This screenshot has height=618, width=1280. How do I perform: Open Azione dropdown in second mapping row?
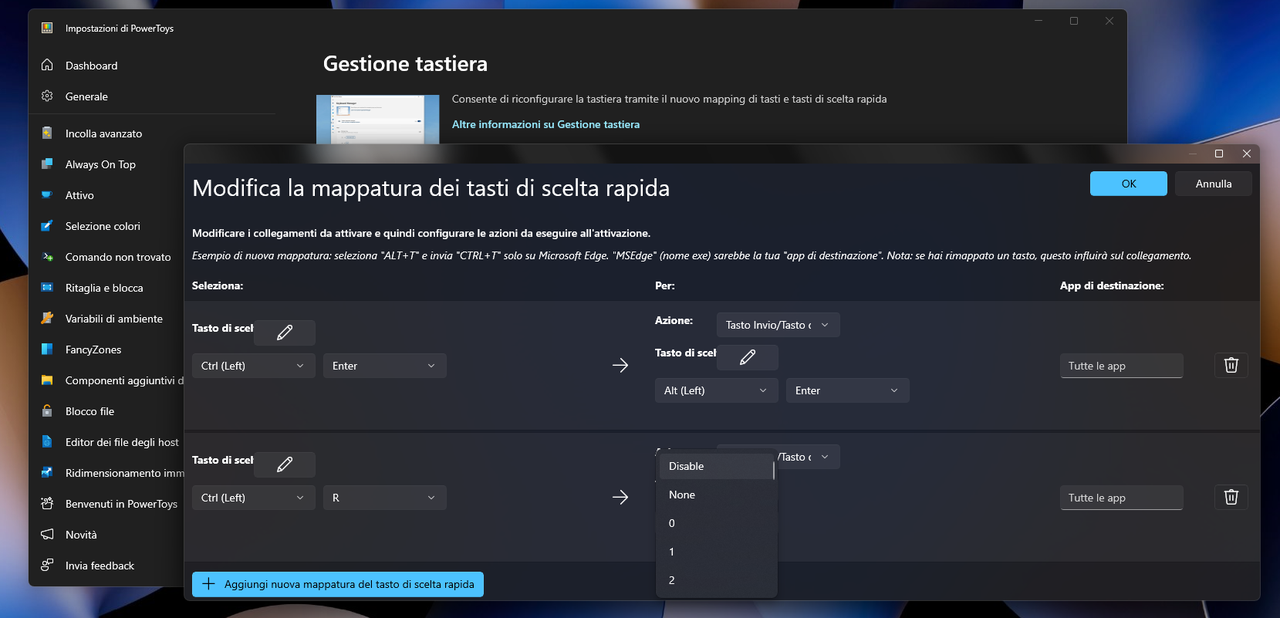click(x=808, y=457)
